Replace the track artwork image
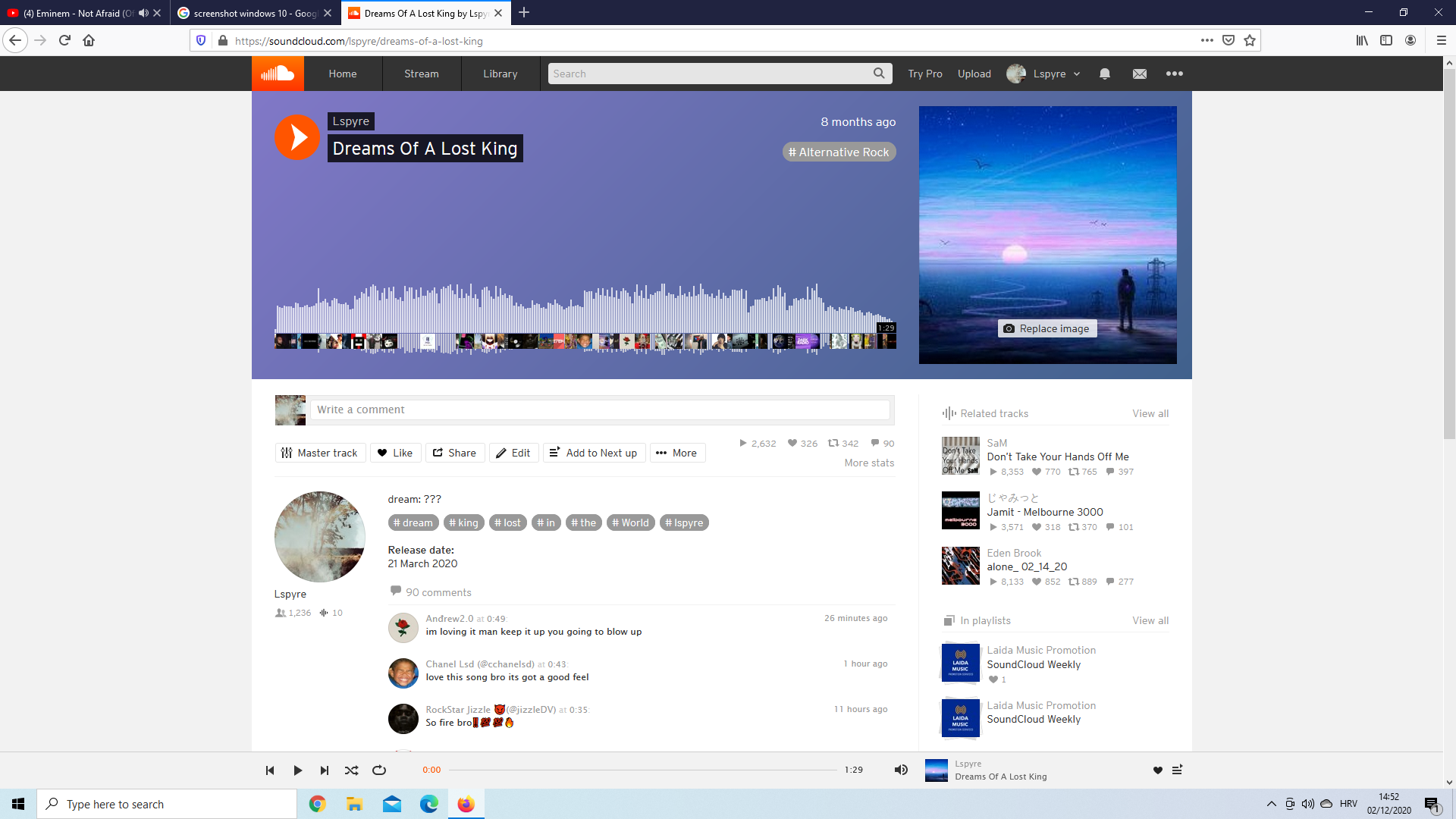This screenshot has height=819, width=1456. coord(1047,328)
